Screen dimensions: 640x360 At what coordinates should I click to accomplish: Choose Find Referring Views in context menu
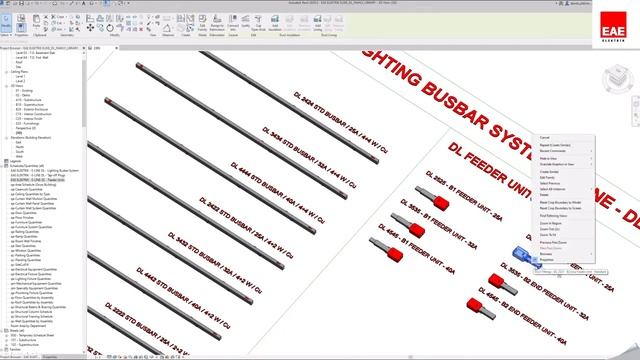(x=553, y=216)
